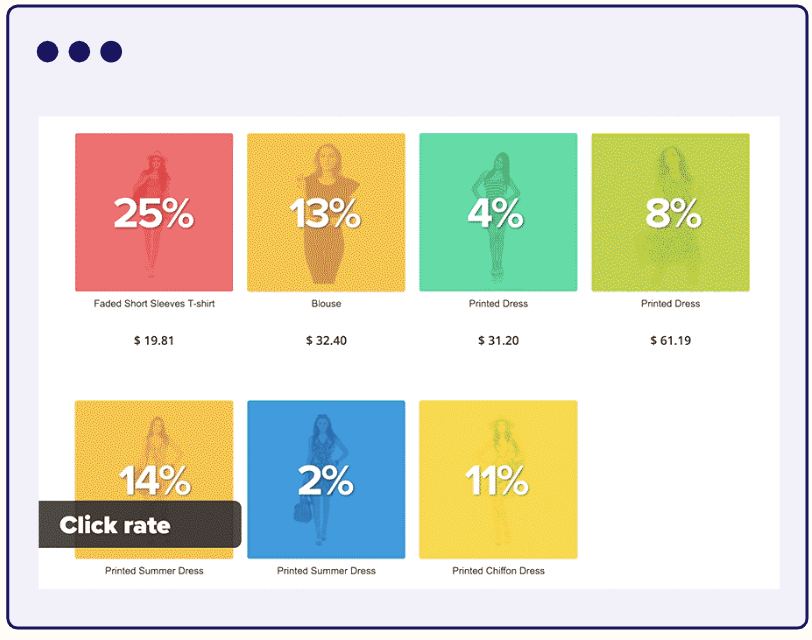Click the $ 19.81 price
This screenshot has height=640, width=812.
154,341
